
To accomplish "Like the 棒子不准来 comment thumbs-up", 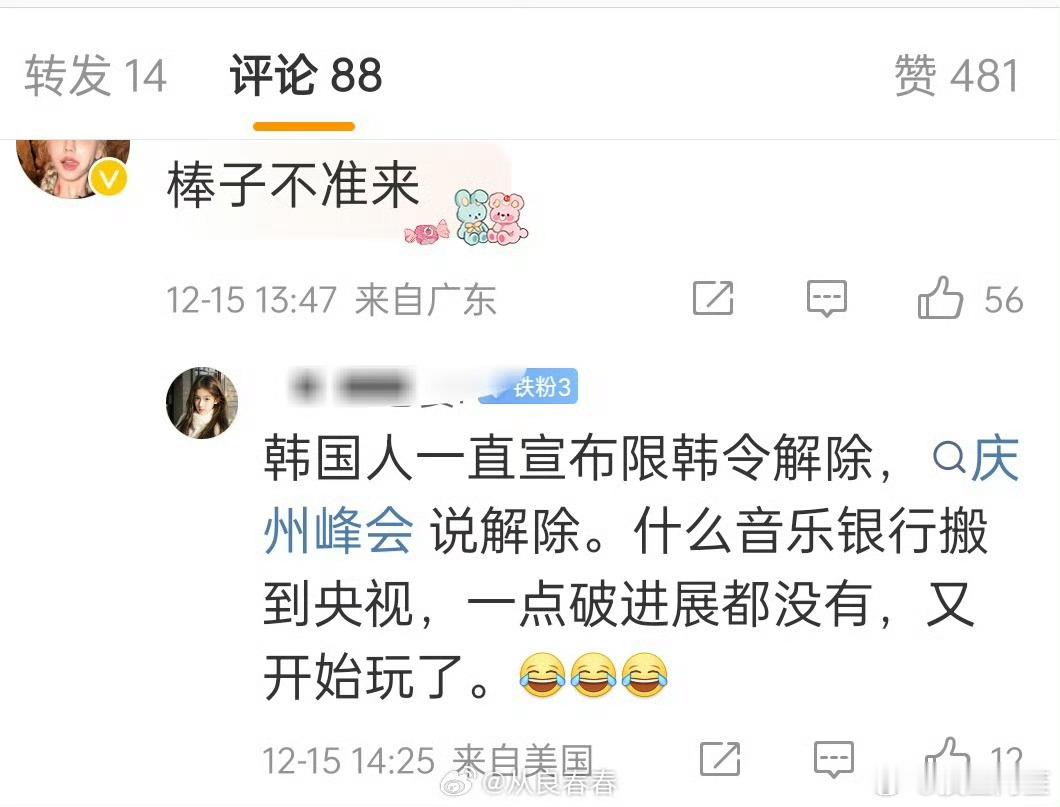I will click(x=940, y=297).
